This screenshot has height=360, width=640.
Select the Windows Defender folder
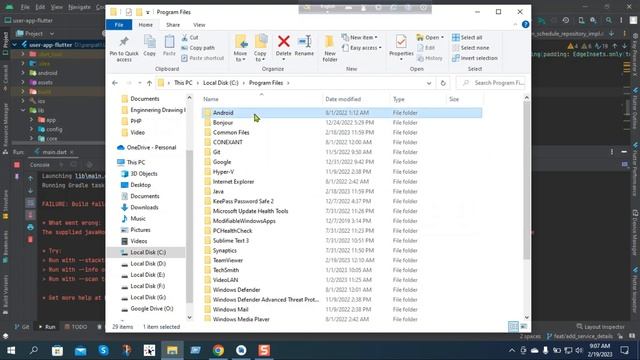point(236,290)
